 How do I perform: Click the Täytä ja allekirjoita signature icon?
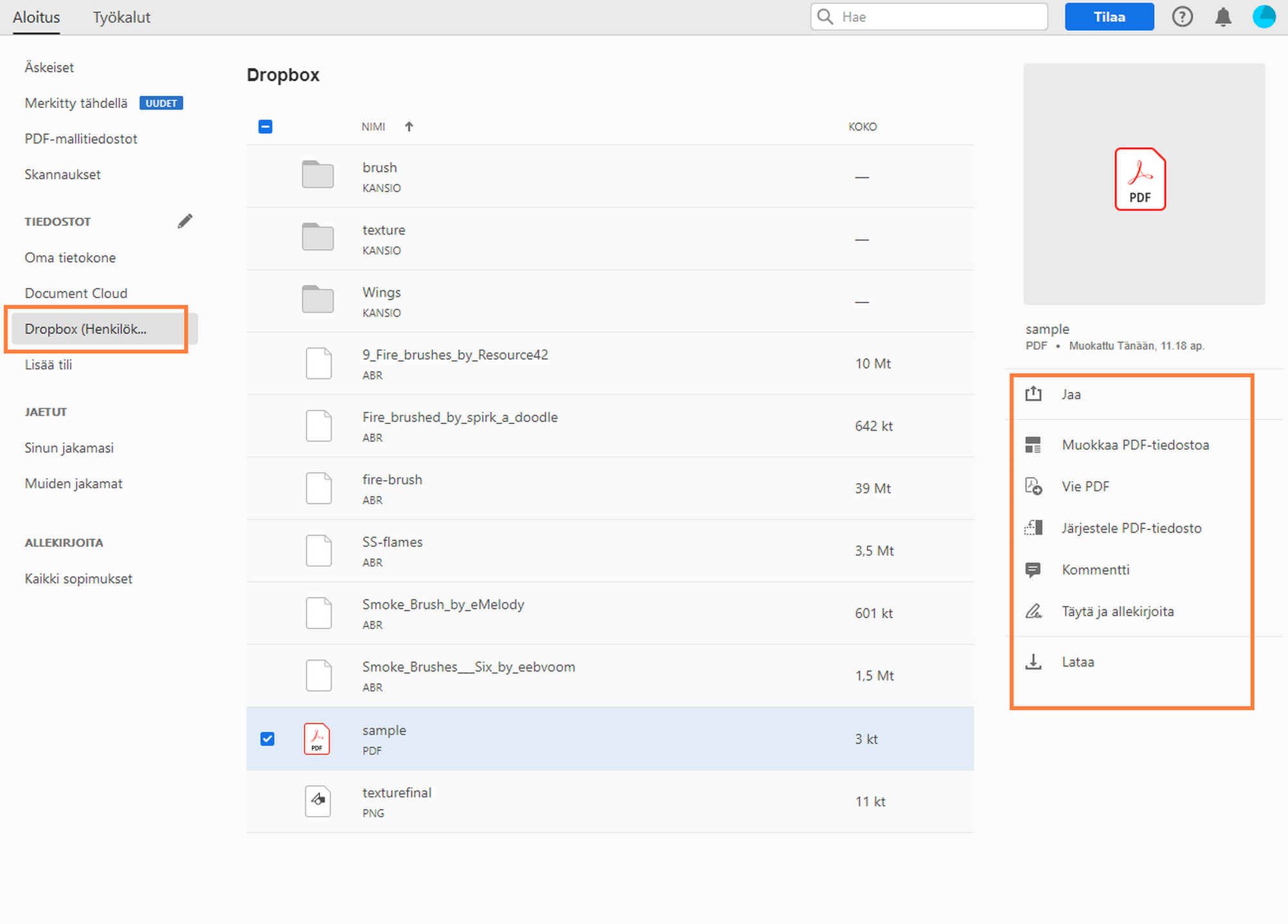(1033, 611)
